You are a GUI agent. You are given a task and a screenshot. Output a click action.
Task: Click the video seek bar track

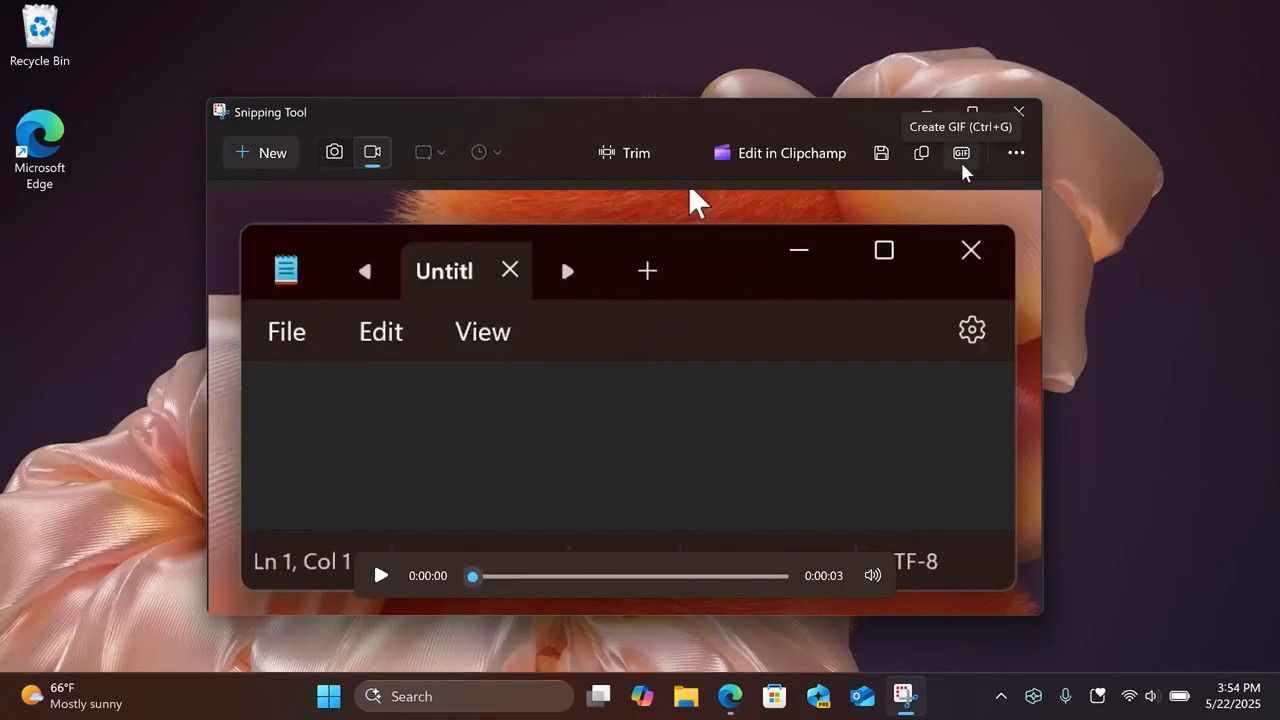(x=632, y=576)
